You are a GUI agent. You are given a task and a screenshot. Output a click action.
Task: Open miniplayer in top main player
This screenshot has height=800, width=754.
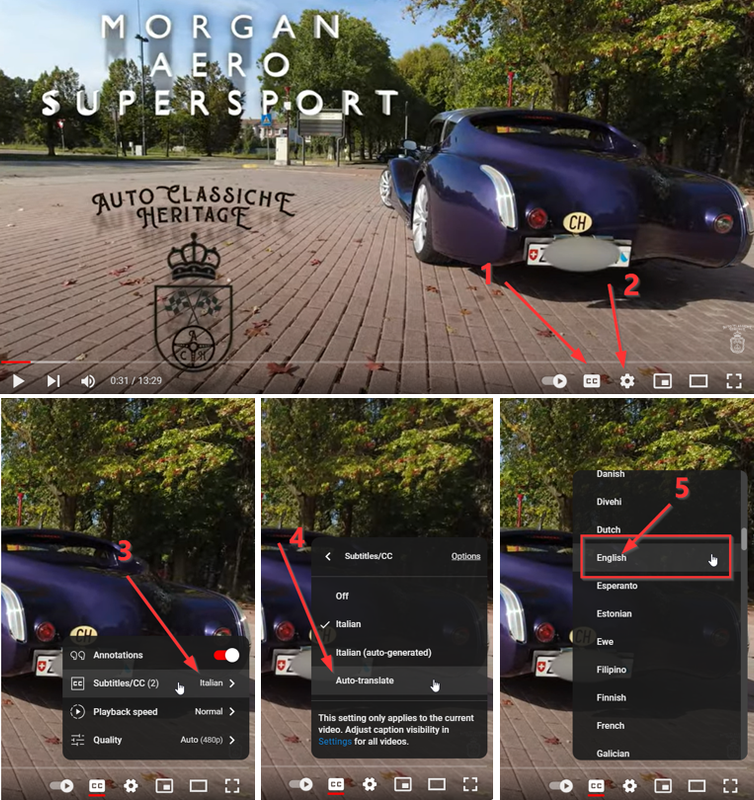(x=662, y=381)
